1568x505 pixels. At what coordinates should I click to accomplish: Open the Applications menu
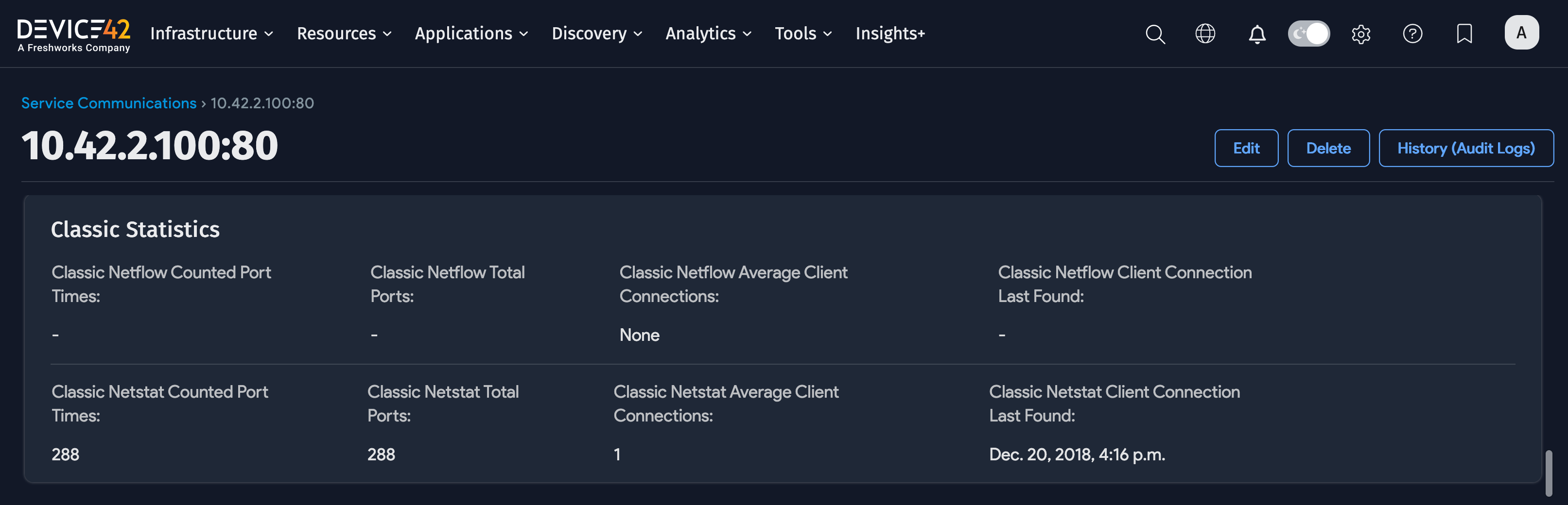[471, 34]
